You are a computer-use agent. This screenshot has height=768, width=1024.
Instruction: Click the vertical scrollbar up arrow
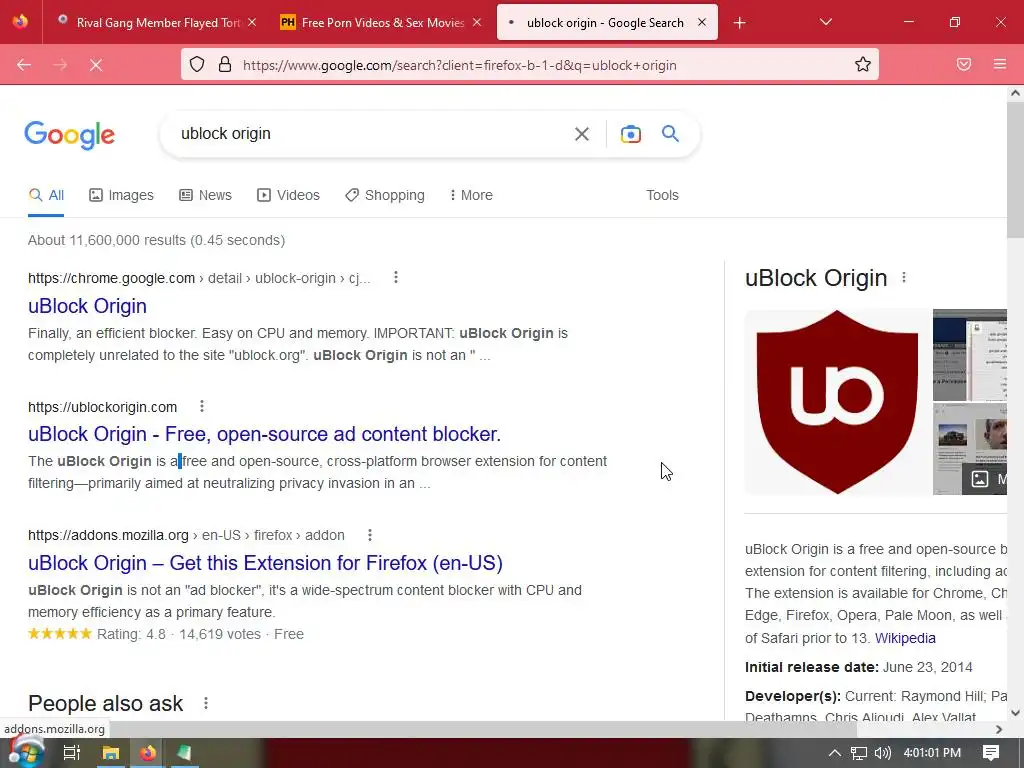tap(1016, 93)
